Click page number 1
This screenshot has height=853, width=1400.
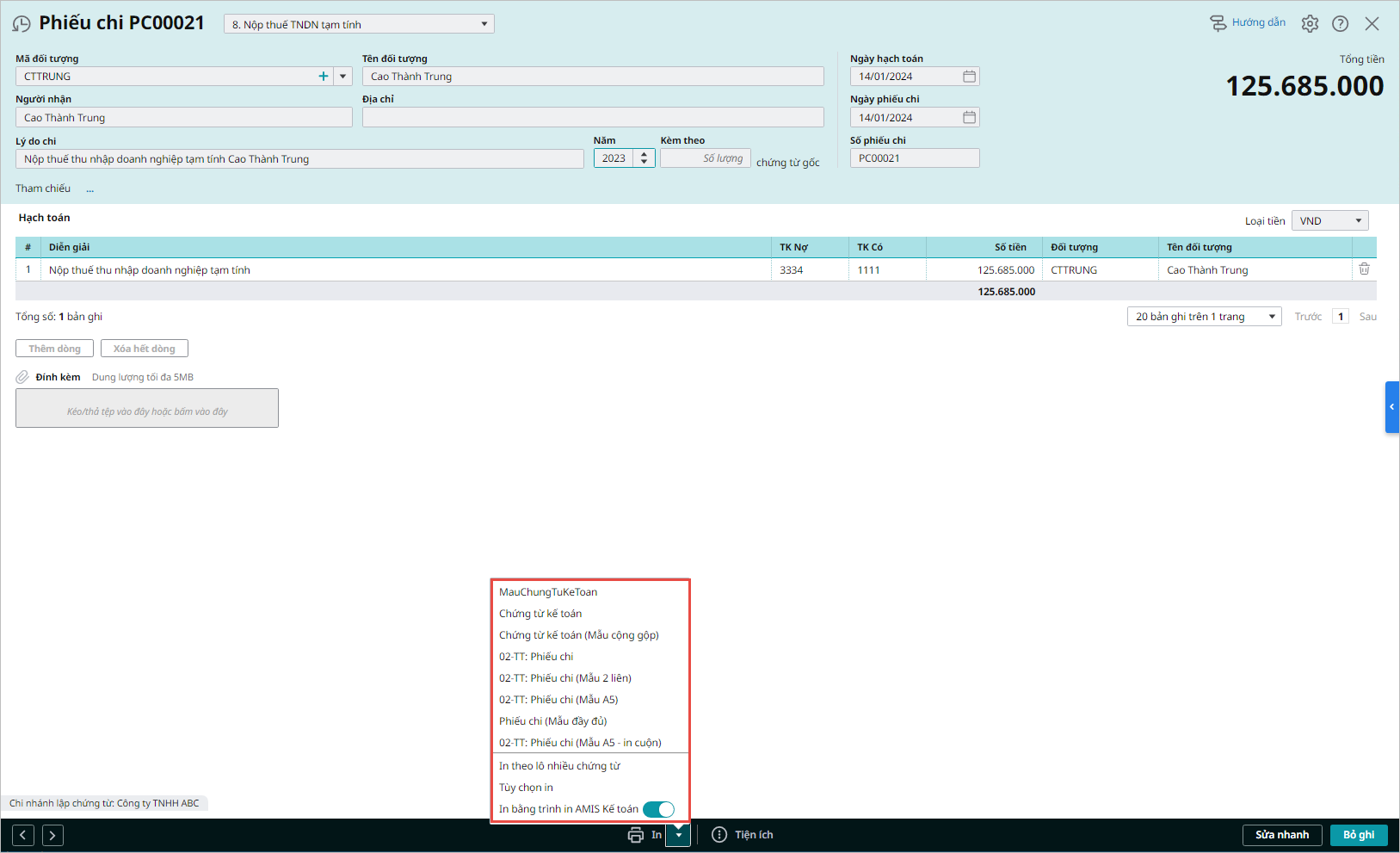[1340, 317]
